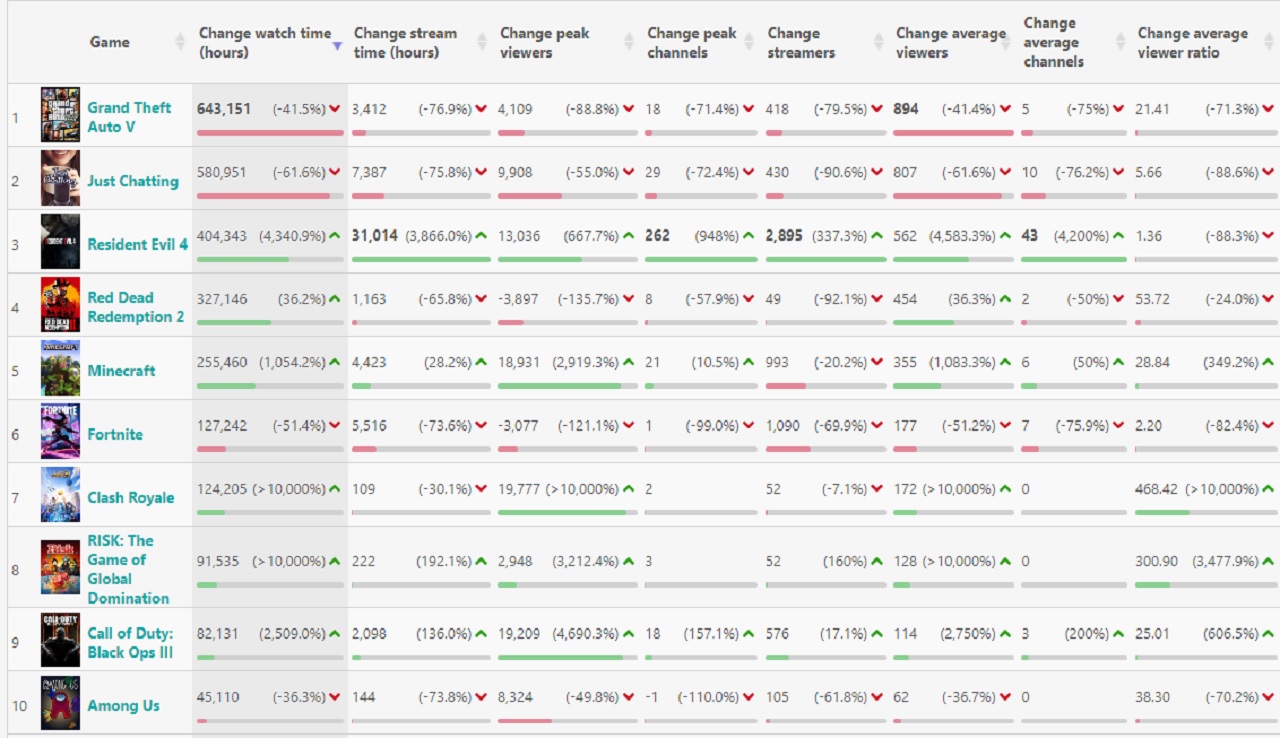This screenshot has width=1280, height=738.
Task: Open the Among Us cover thumbnail
Action: 60,704
